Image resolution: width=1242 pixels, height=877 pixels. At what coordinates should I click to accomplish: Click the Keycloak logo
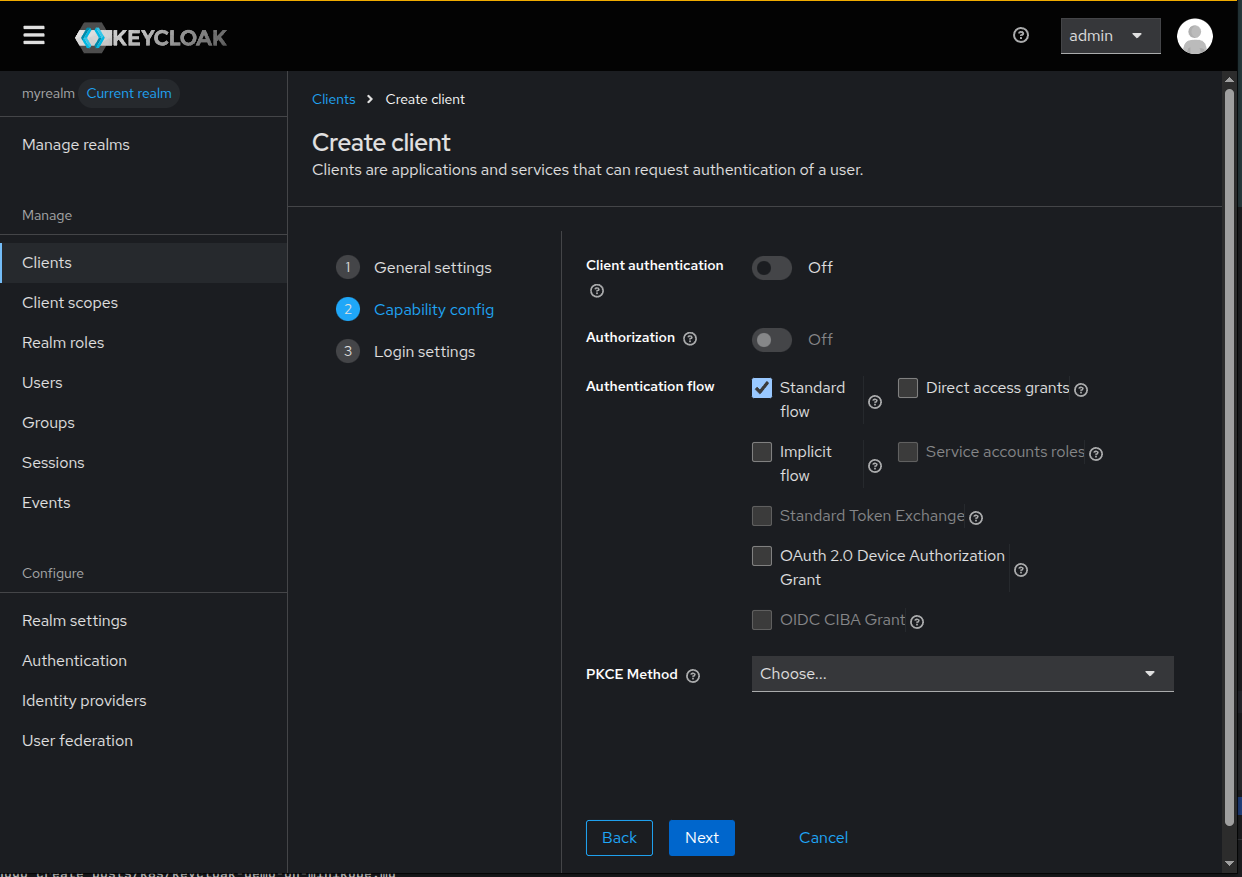tap(151, 37)
